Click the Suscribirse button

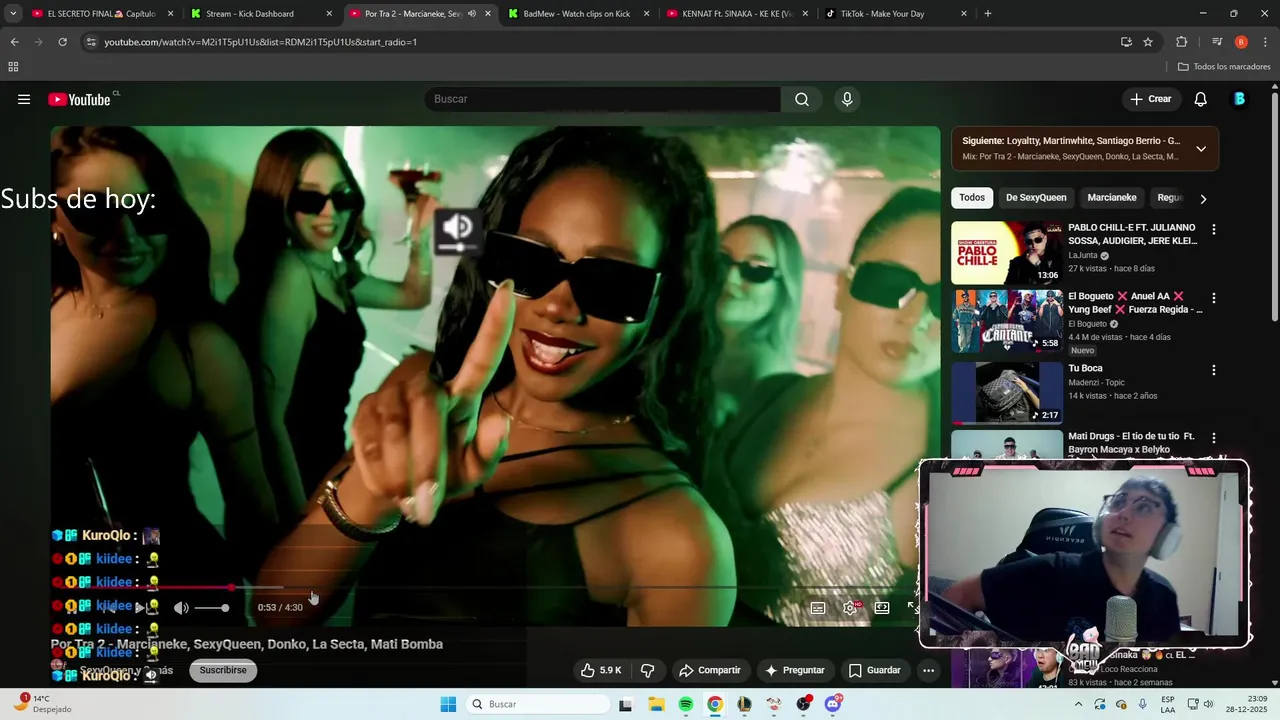[x=223, y=670]
